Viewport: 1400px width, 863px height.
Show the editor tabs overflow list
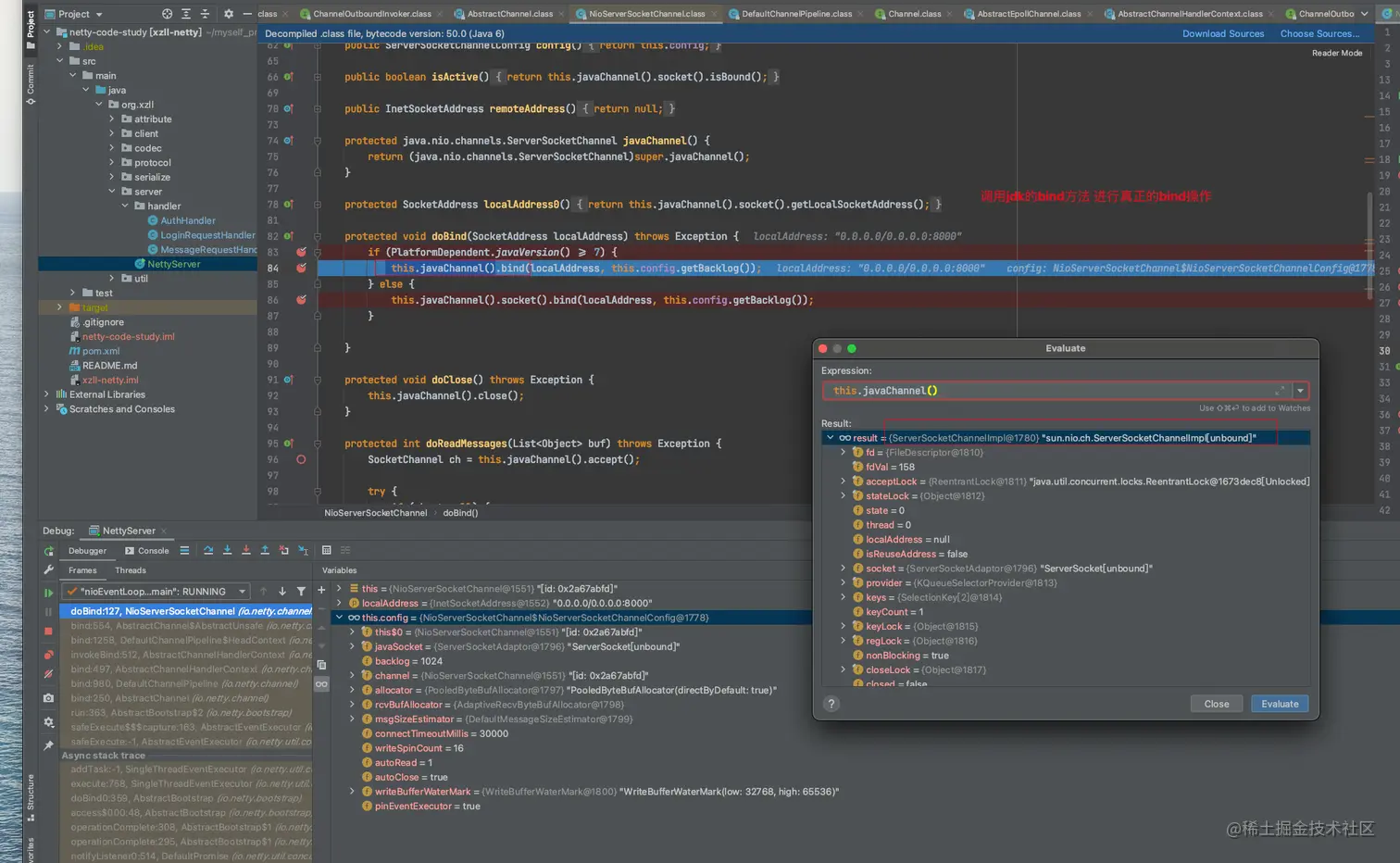(1364, 14)
